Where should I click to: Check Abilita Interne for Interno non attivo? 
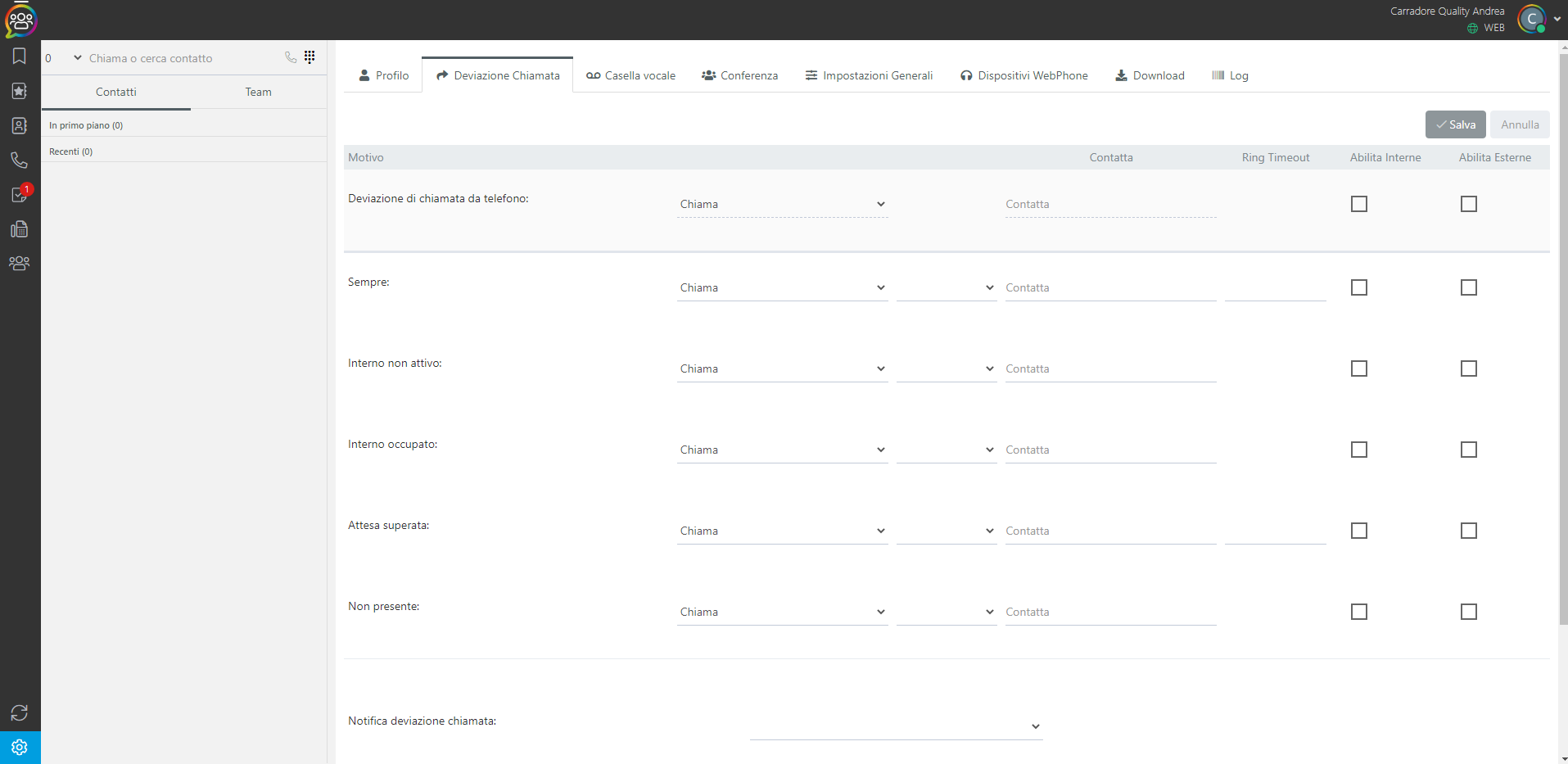pos(1359,368)
